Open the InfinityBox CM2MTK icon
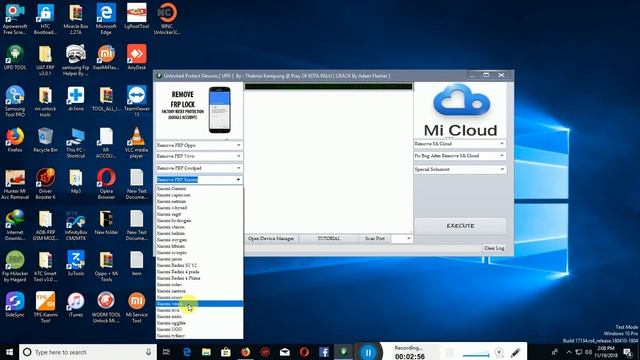The height and width of the screenshot is (360, 640). (x=76, y=225)
